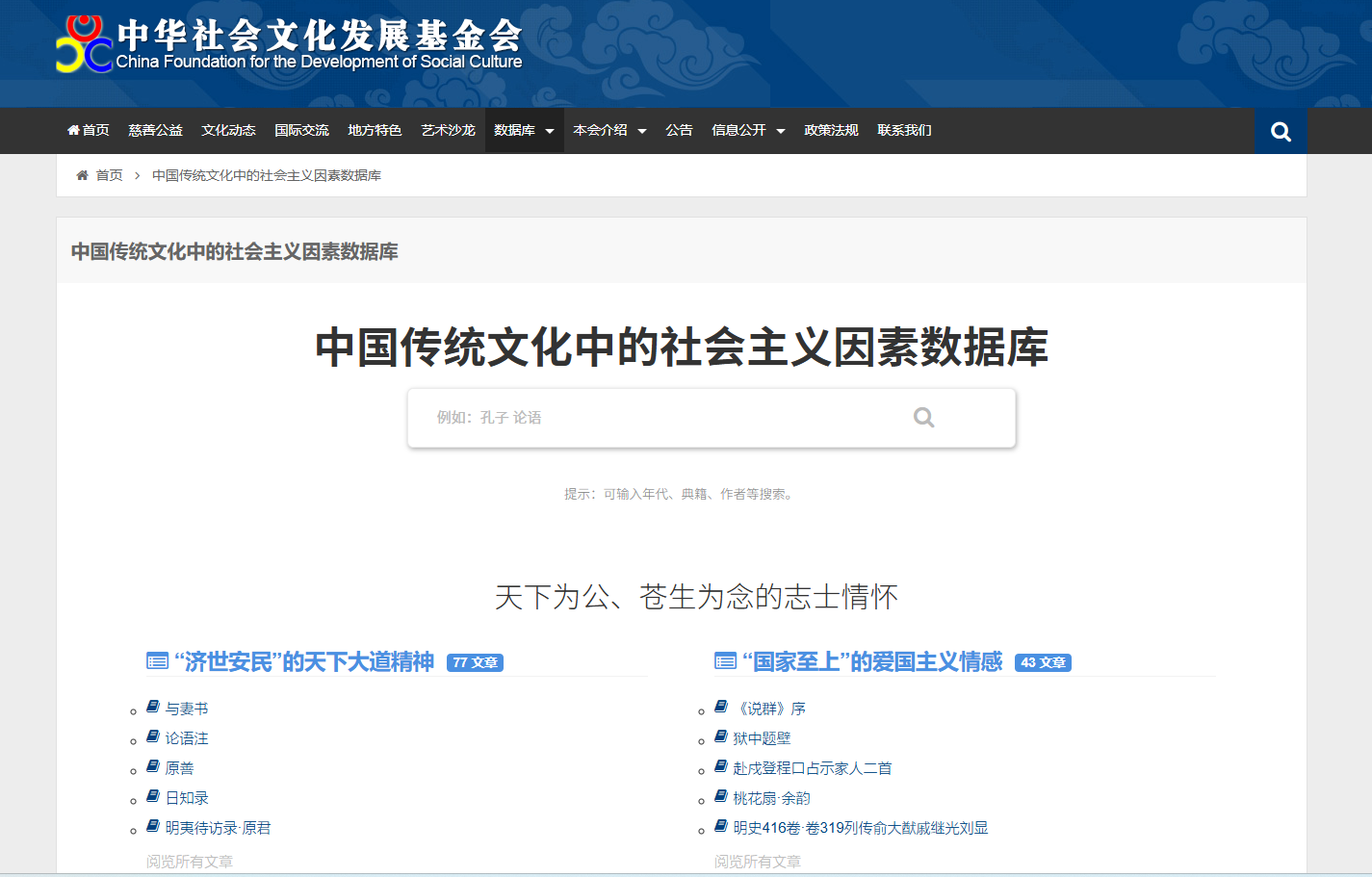Click list icon beside "国家至上" heading

(725, 661)
